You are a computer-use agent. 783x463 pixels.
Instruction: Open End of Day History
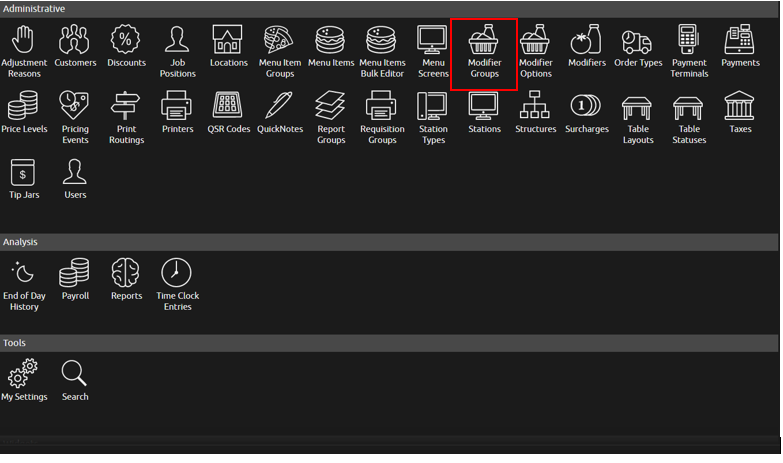(x=23, y=285)
